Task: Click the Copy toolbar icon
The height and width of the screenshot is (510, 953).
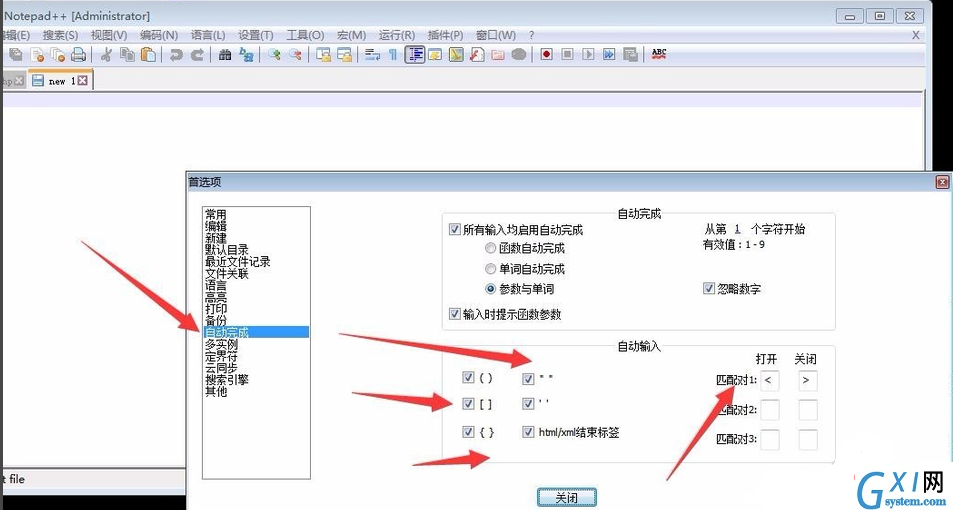Action: tap(127, 55)
